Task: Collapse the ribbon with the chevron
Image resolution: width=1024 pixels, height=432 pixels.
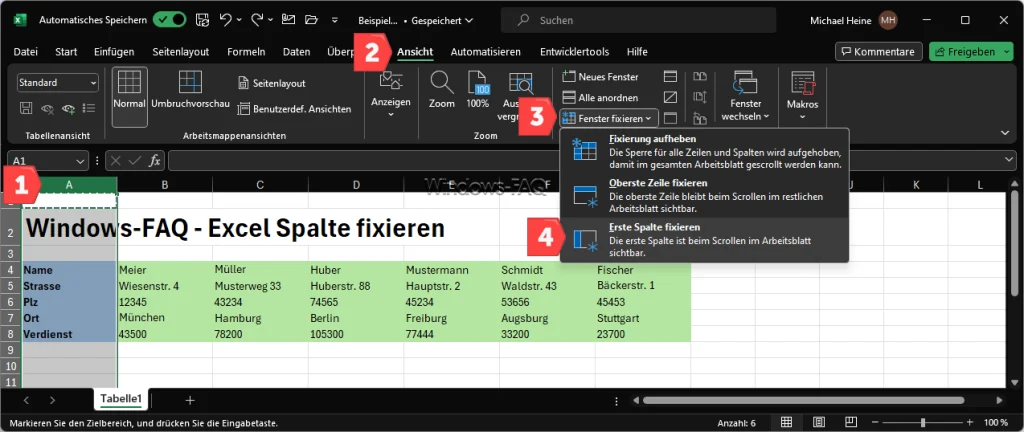Action: pyautogui.click(x=1005, y=133)
